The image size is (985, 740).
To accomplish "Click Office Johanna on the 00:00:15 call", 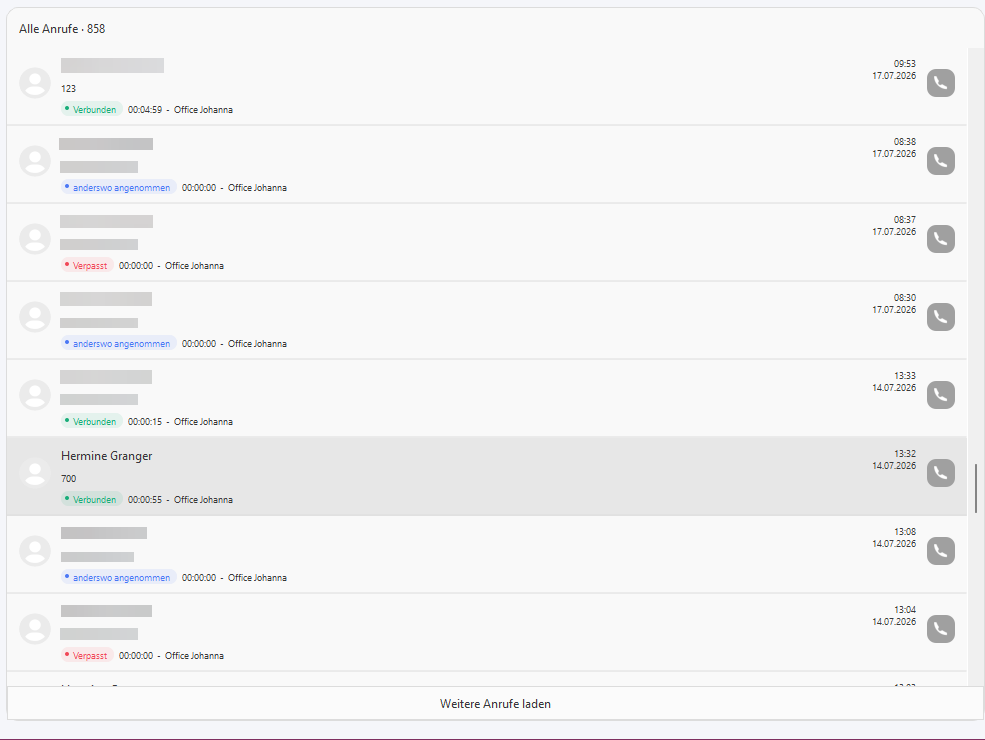I will 204,422.
